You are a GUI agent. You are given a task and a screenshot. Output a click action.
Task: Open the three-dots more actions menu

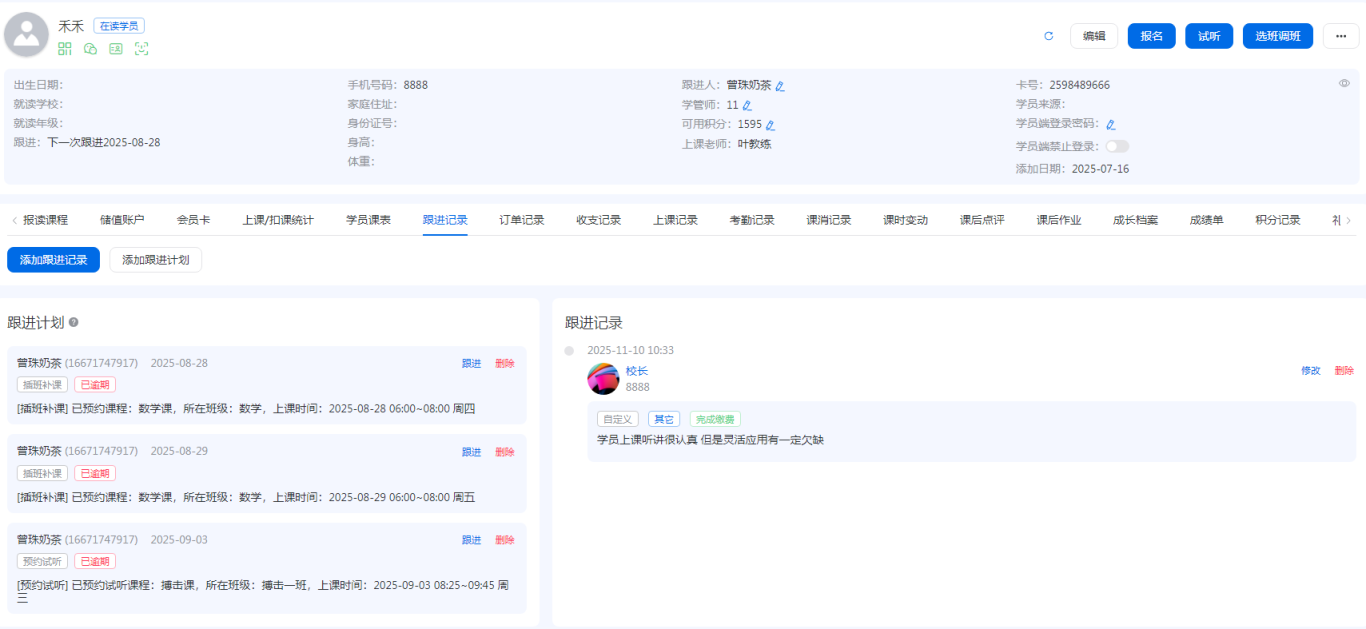[1341, 36]
